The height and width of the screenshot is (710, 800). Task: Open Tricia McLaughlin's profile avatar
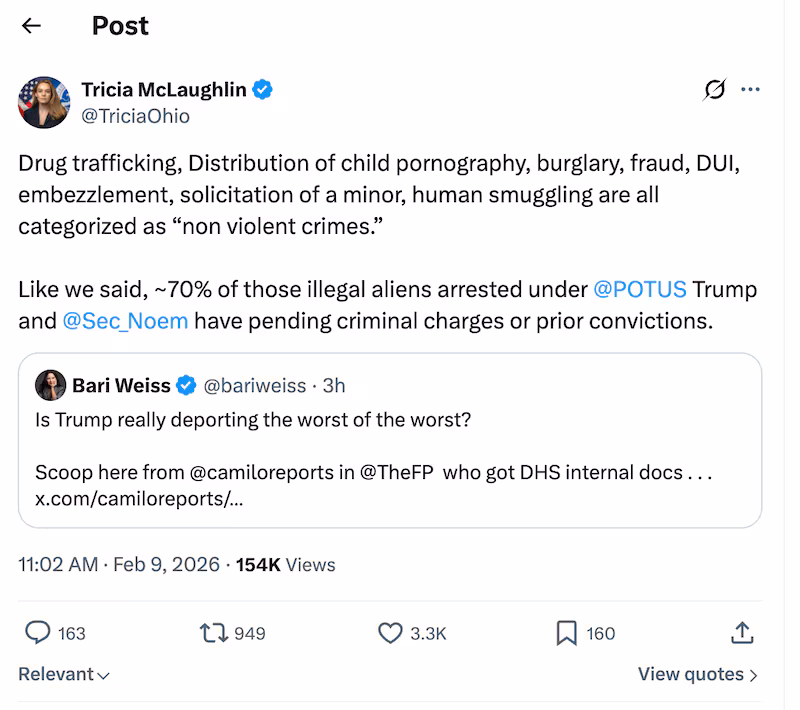click(44, 102)
